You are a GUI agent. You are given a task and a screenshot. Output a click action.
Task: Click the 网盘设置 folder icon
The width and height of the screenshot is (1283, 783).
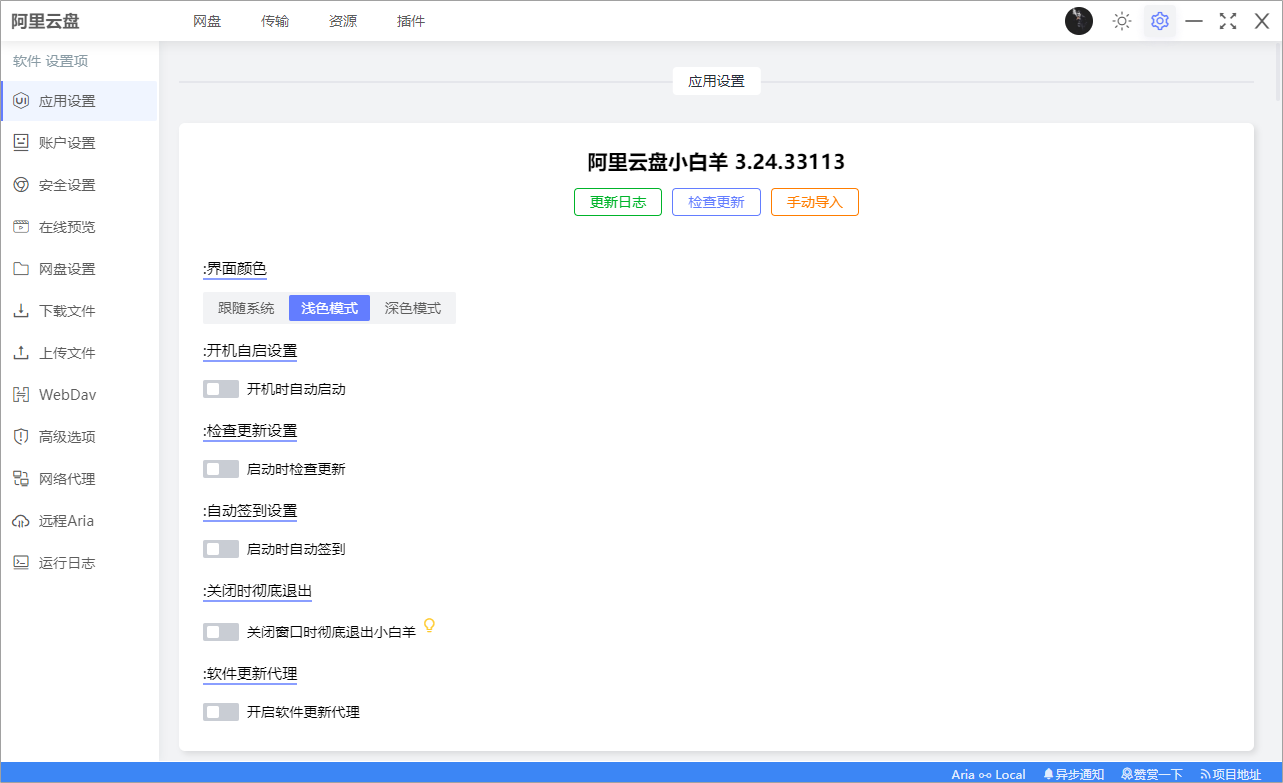(21, 269)
